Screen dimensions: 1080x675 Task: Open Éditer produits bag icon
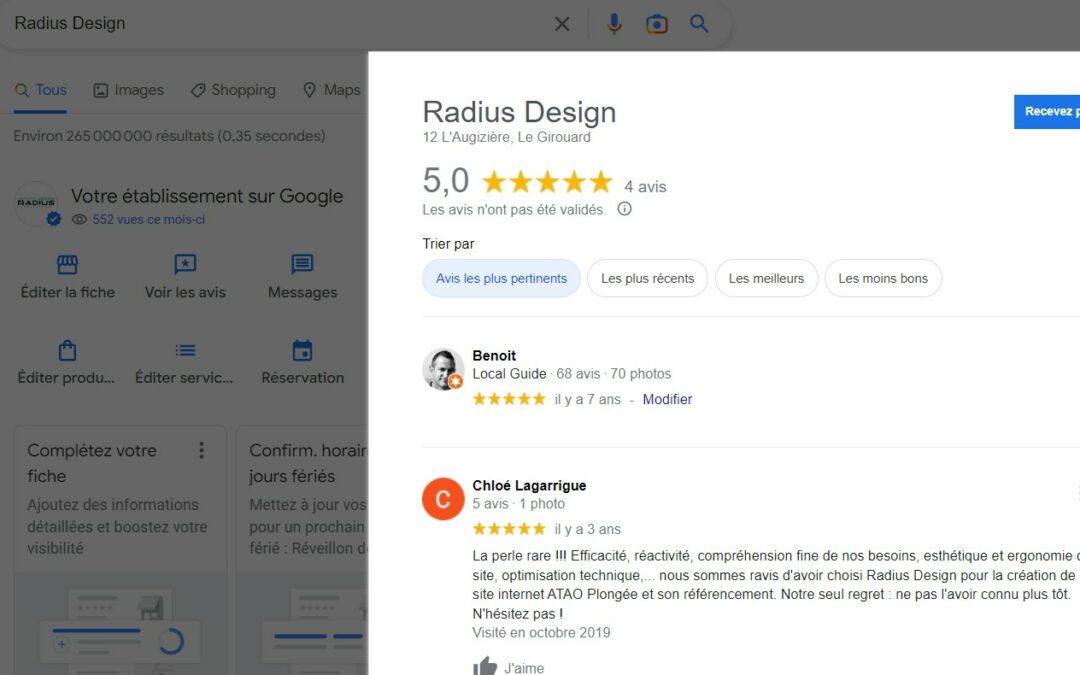pos(68,351)
